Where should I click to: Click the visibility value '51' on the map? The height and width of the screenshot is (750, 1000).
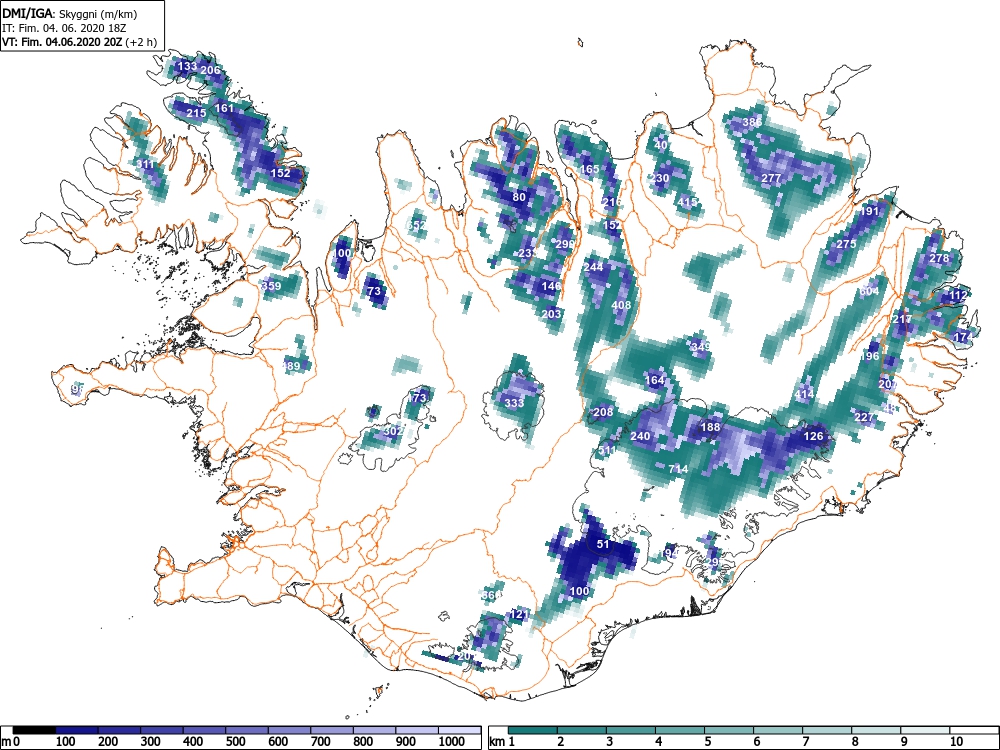tap(603, 544)
